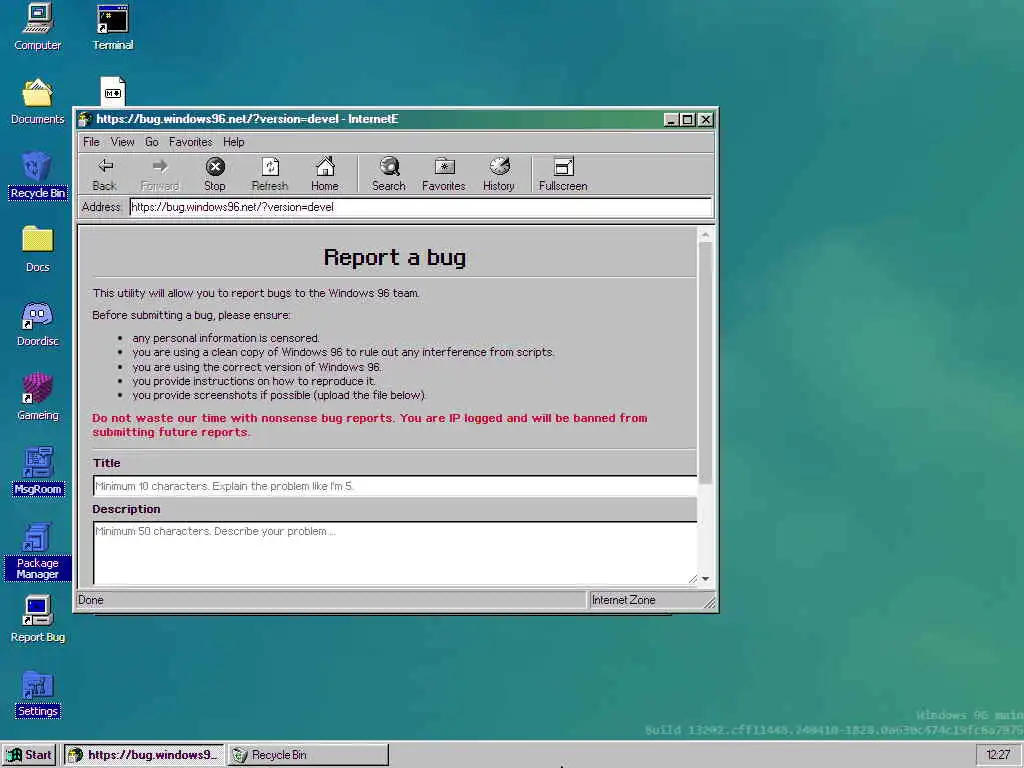Select the Settings desktop icon
The height and width of the screenshot is (768, 1024).
38,694
